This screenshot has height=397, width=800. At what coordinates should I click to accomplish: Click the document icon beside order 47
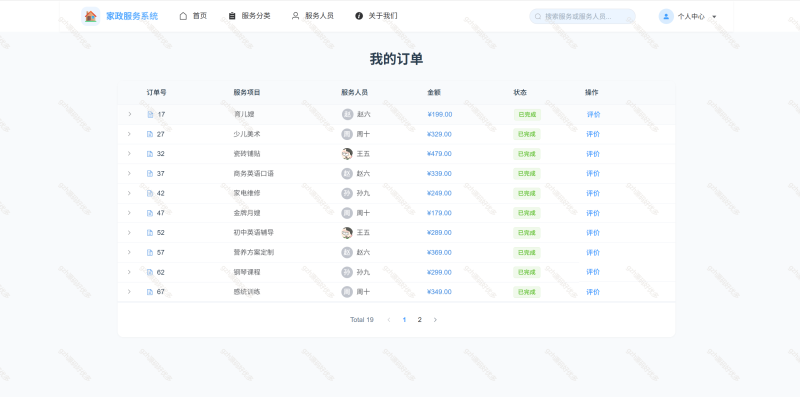tap(149, 213)
